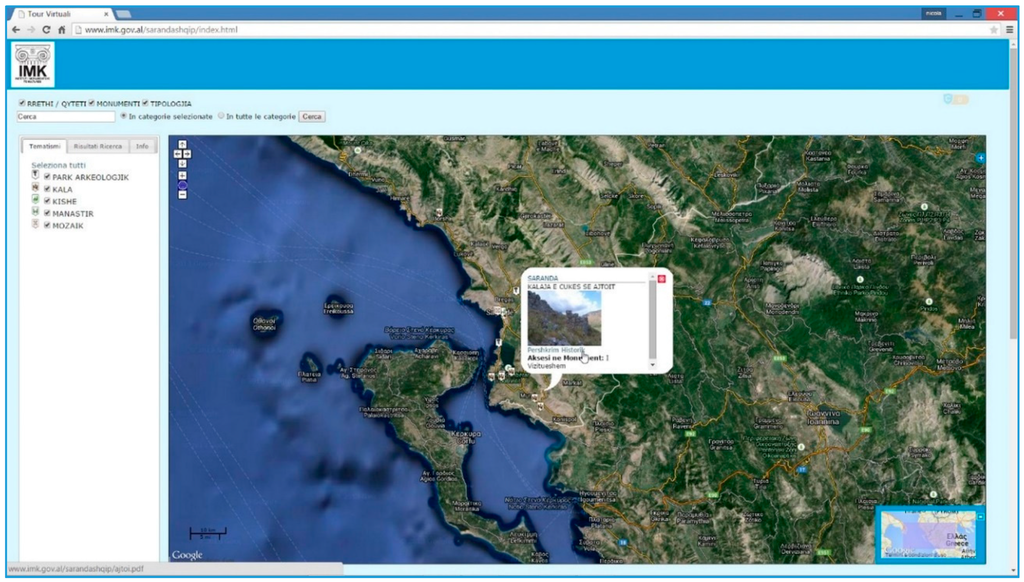
Task: Pan the map right with arrow button
Action: [187, 154]
